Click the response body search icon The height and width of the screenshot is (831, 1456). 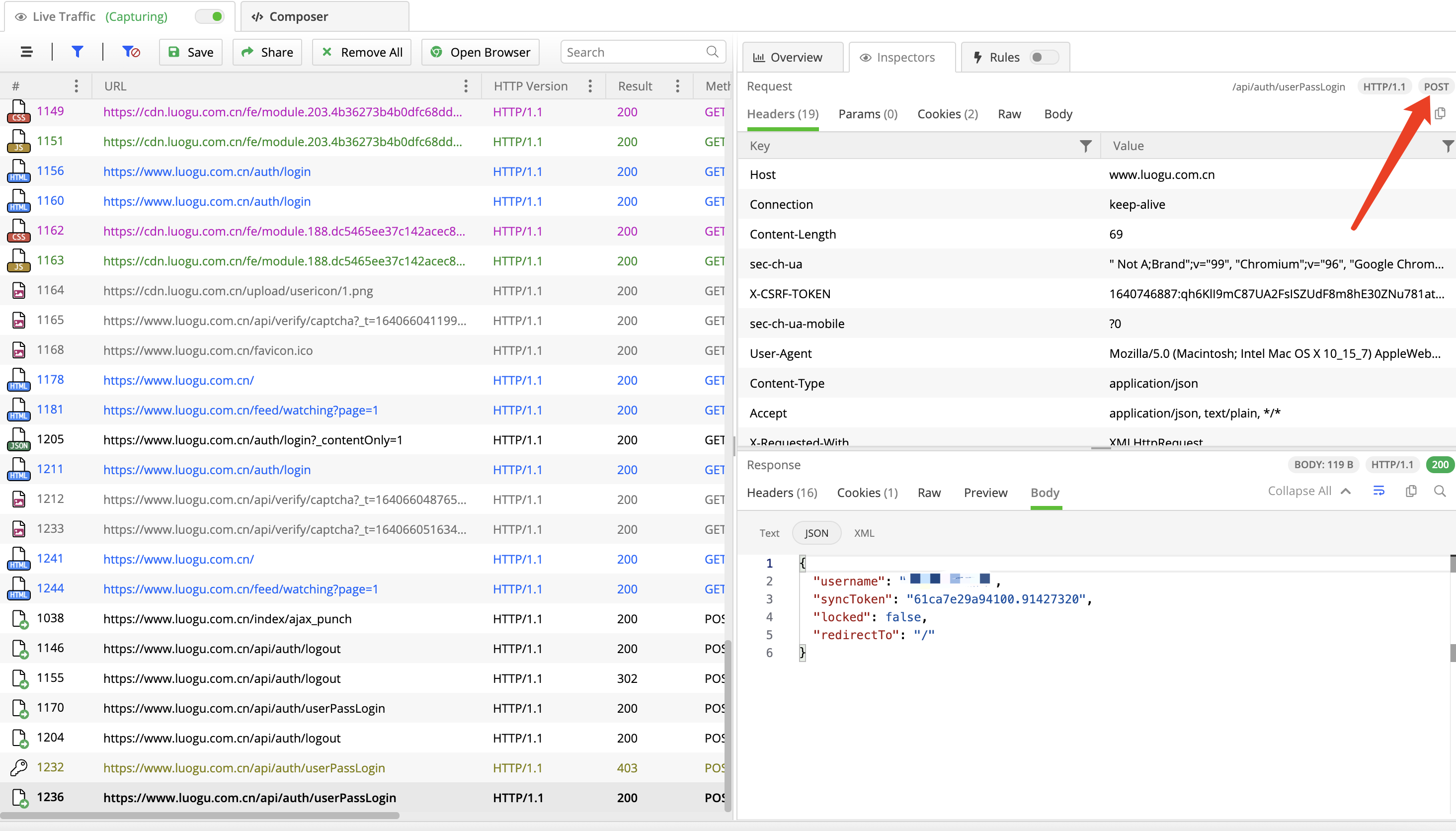click(1440, 492)
